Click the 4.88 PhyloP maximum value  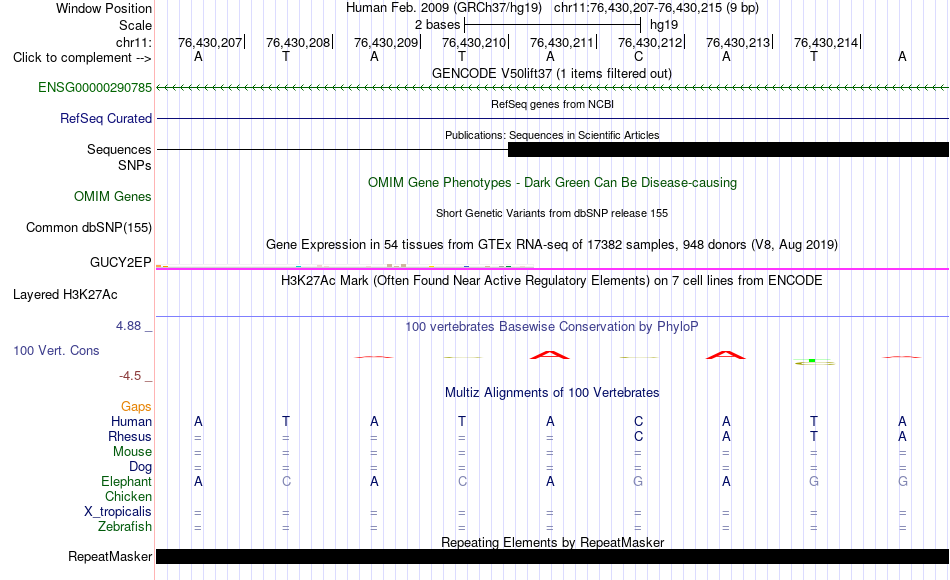128,326
